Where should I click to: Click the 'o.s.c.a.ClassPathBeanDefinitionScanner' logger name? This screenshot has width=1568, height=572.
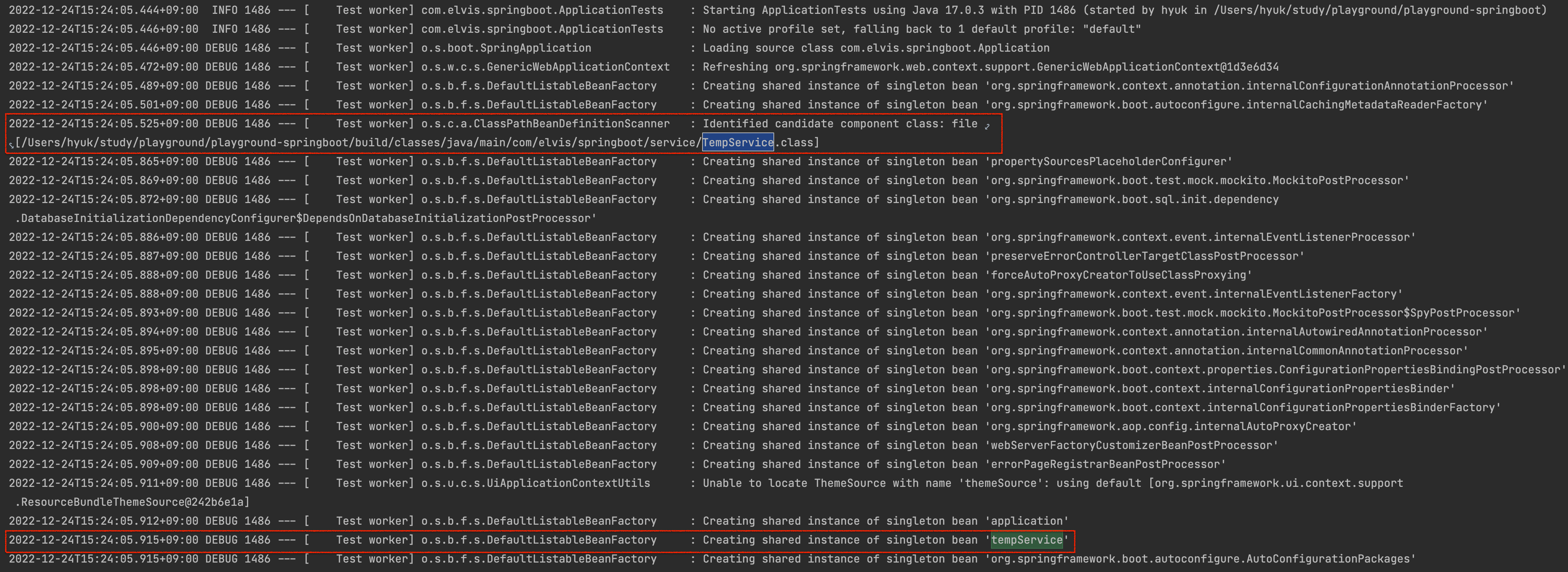click(545, 123)
